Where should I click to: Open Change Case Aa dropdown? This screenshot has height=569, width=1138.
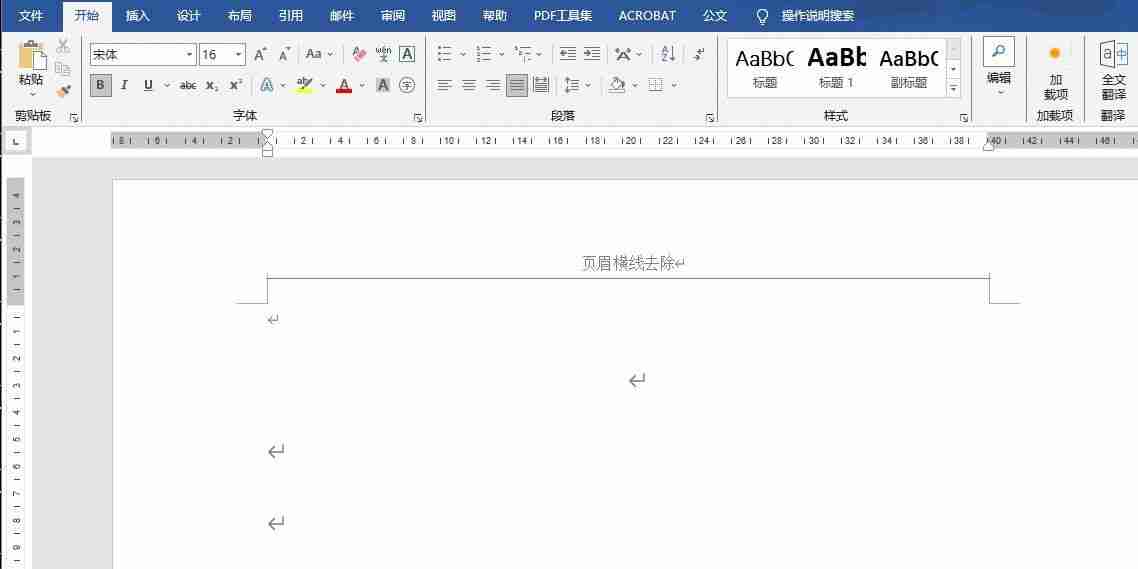pyautogui.click(x=319, y=54)
